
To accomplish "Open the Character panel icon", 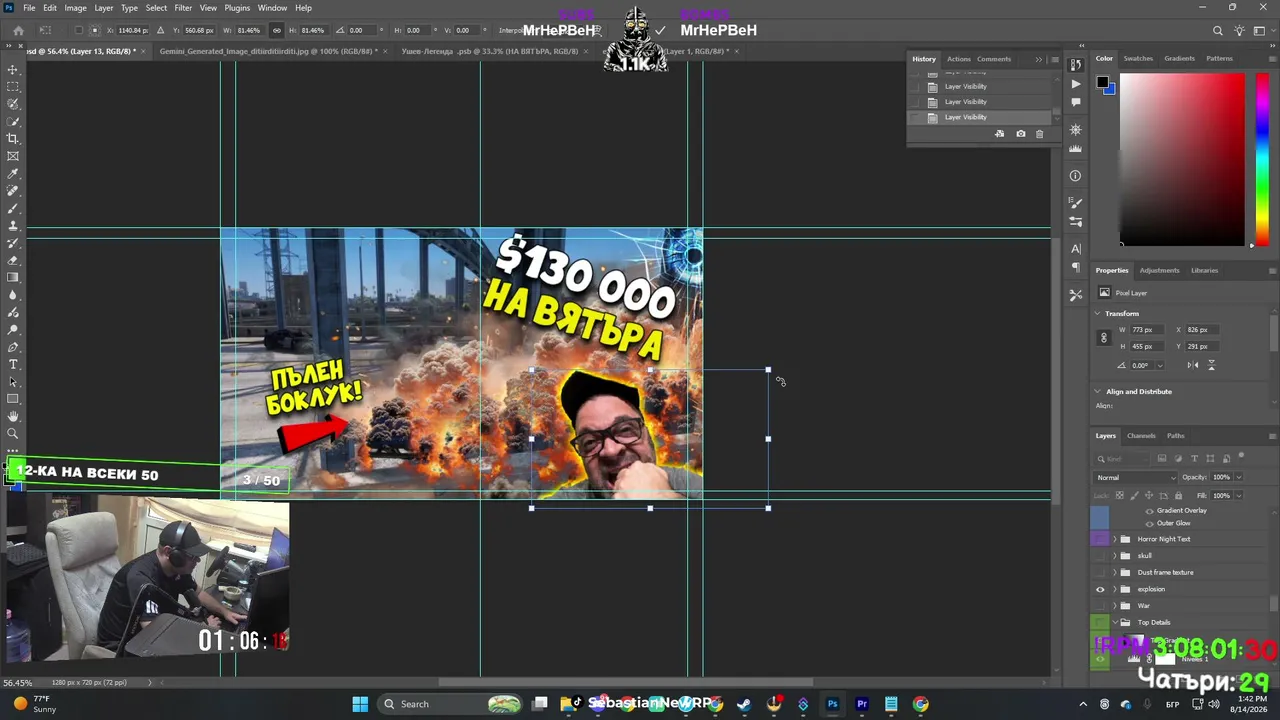I will (1076, 248).
